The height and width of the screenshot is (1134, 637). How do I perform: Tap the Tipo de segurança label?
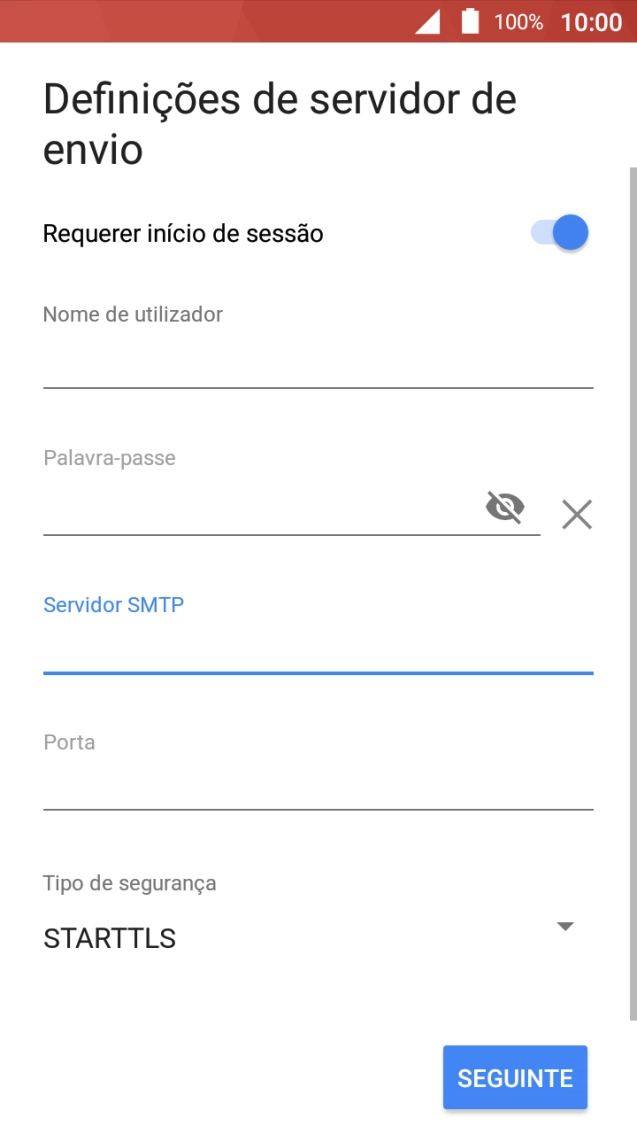click(x=130, y=883)
